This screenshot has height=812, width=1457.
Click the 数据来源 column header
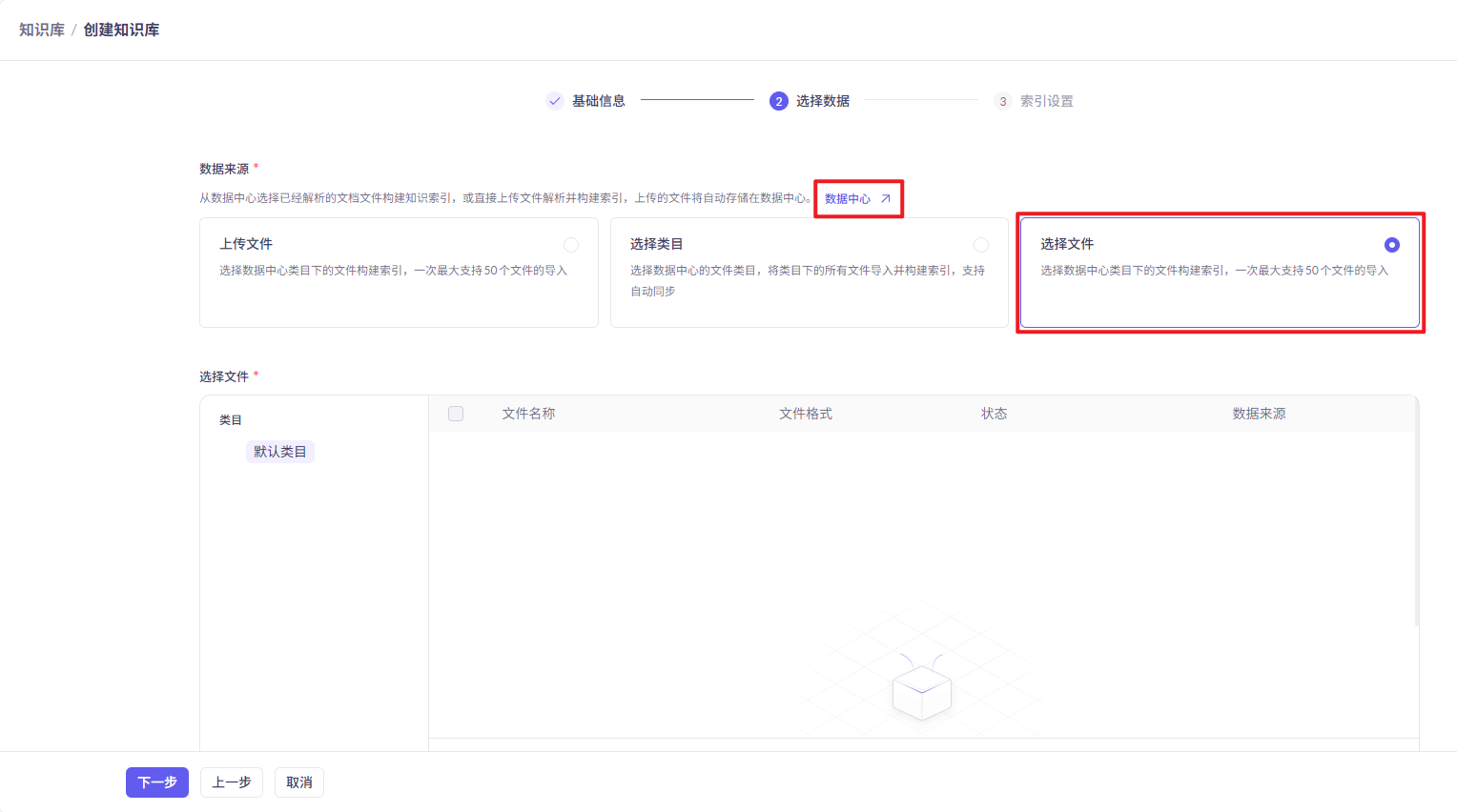point(1259,414)
